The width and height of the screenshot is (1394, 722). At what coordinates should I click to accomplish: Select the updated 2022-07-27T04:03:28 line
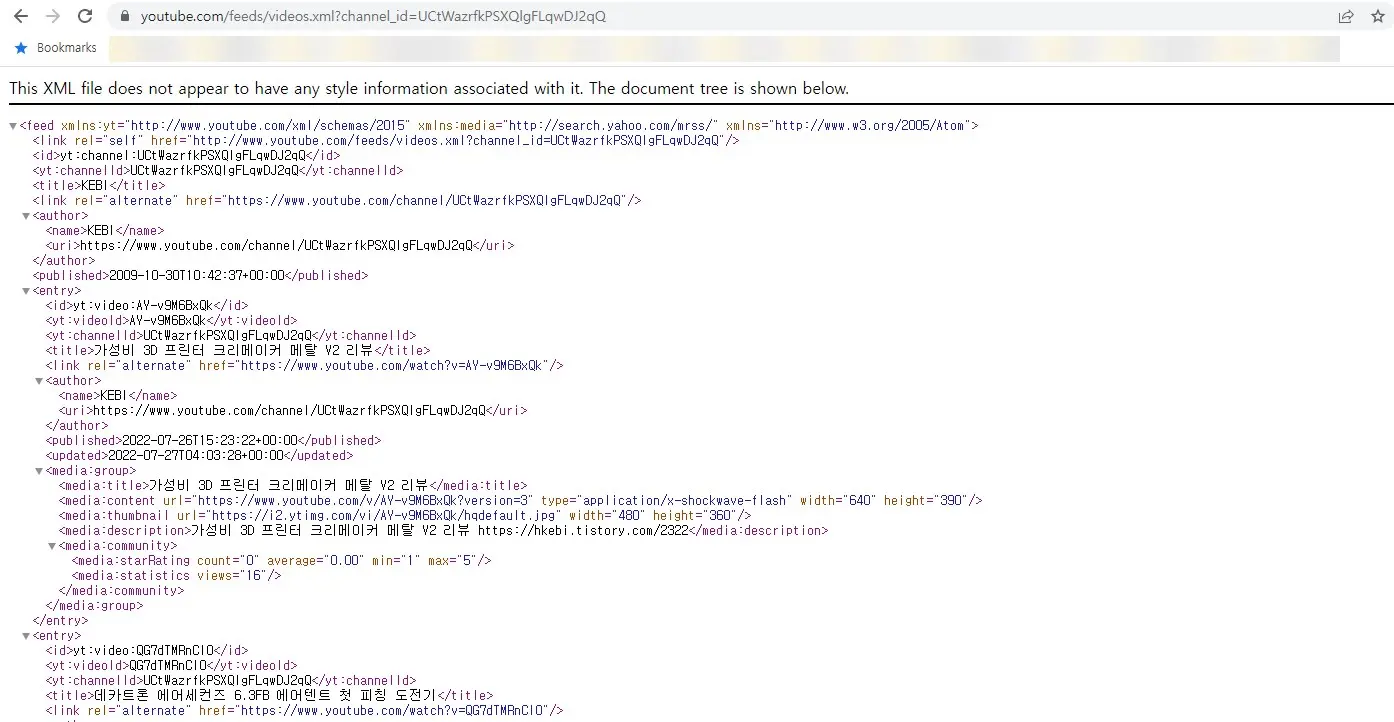click(x=199, y=456)
